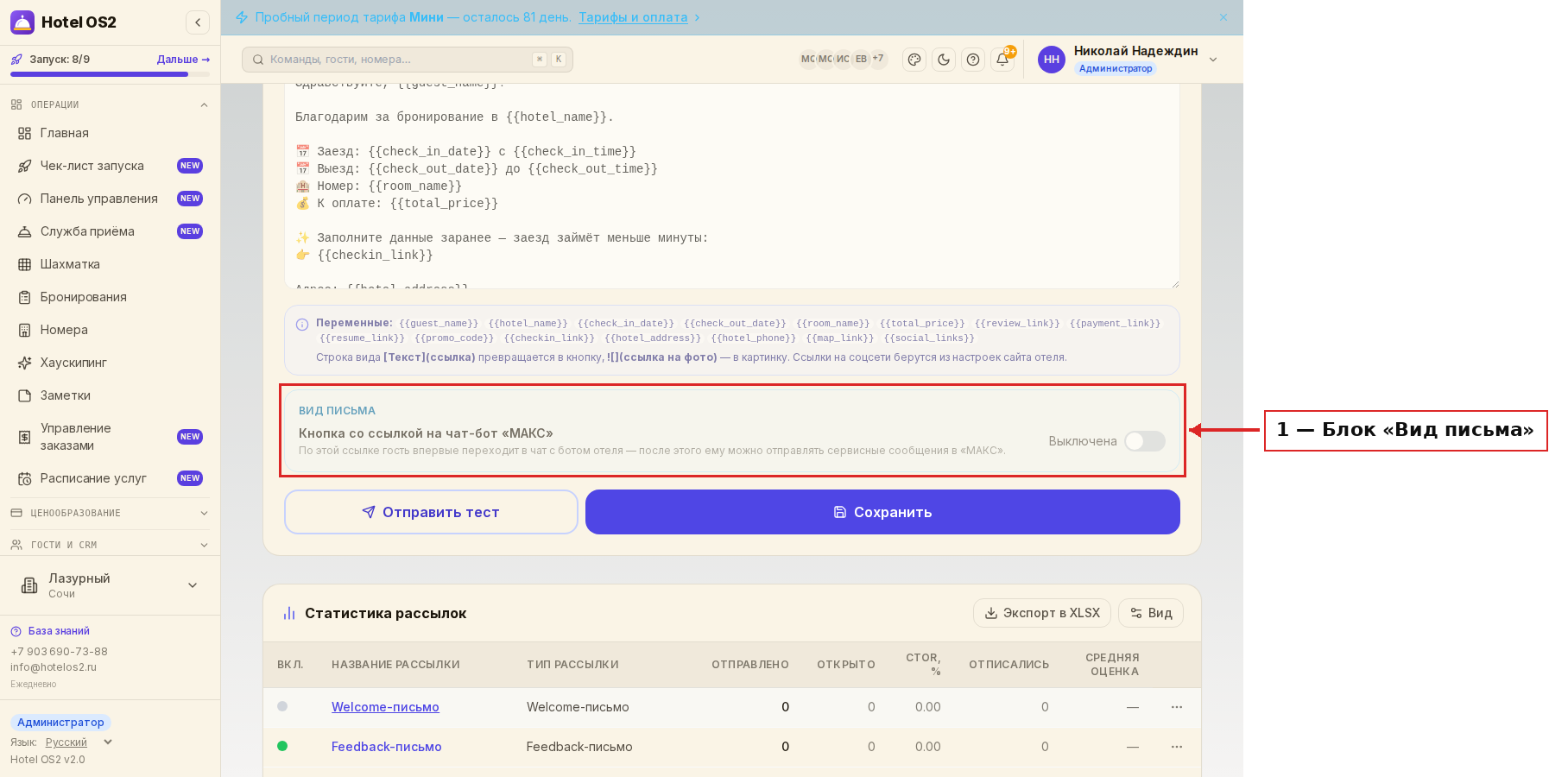
Task: Click the Сохранить button
Action: coord(882,512)
